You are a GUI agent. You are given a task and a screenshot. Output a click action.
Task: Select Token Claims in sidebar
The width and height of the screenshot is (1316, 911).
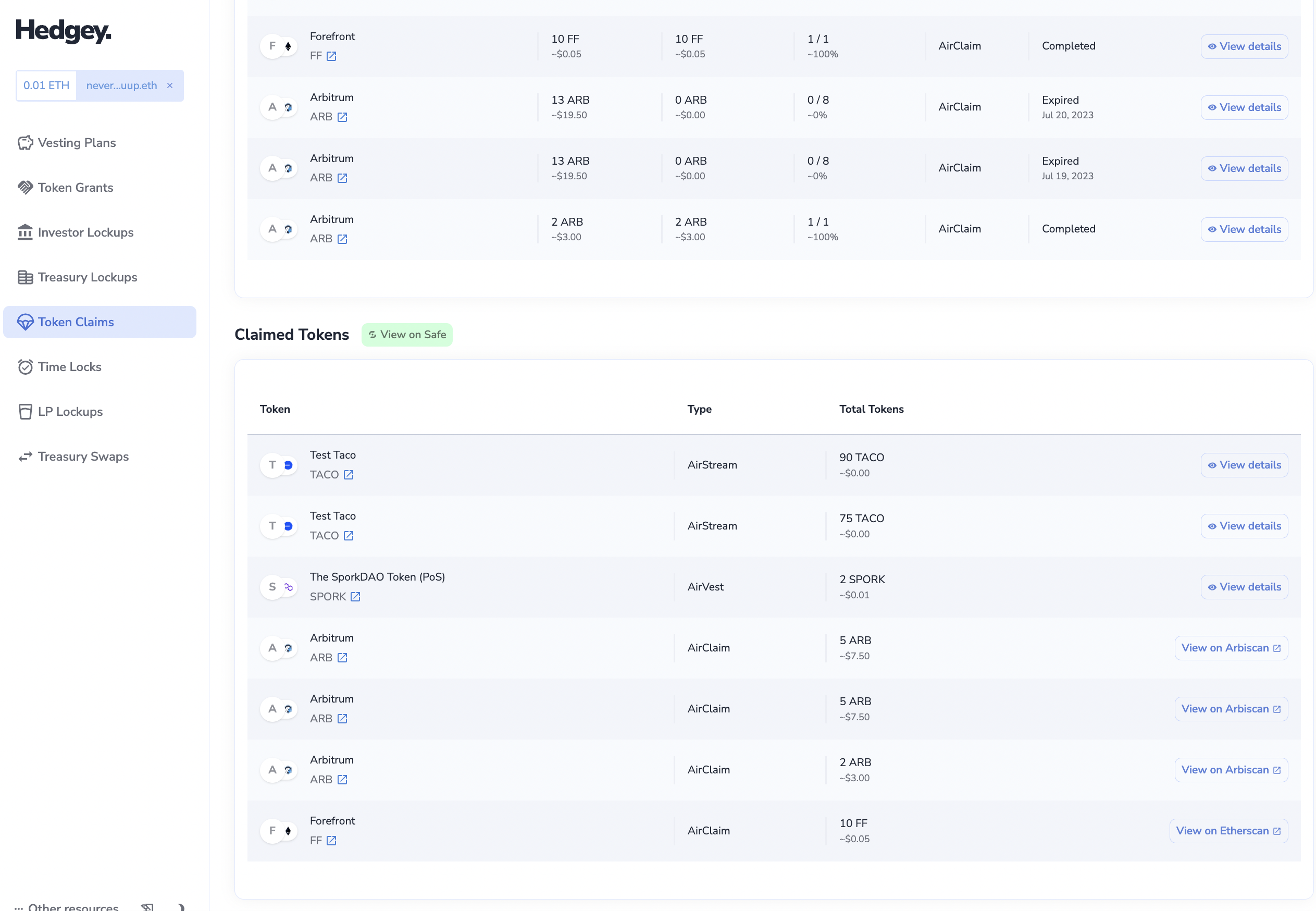pyautogui.click(x=76, y=322)
